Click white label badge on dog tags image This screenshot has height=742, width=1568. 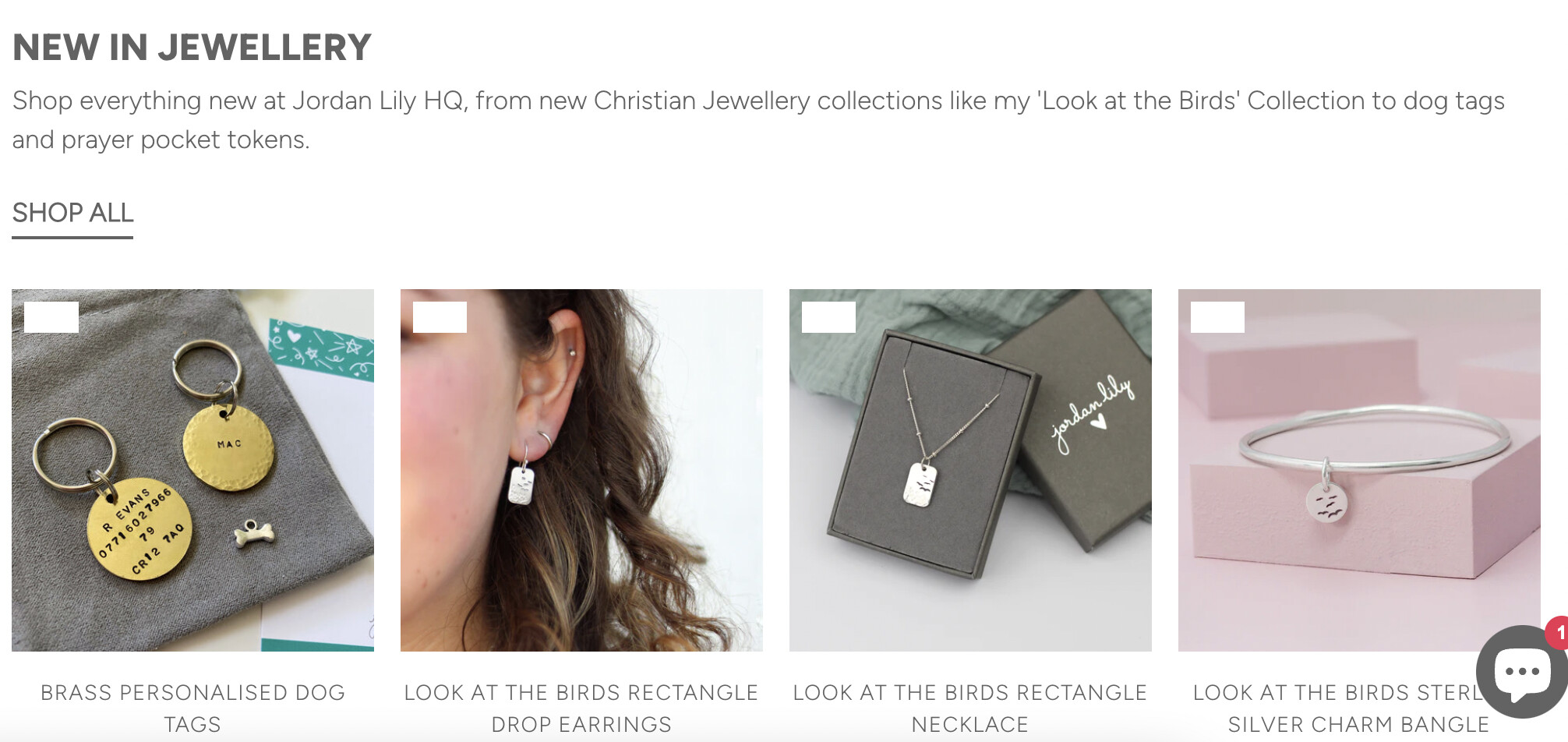point(51,317)
